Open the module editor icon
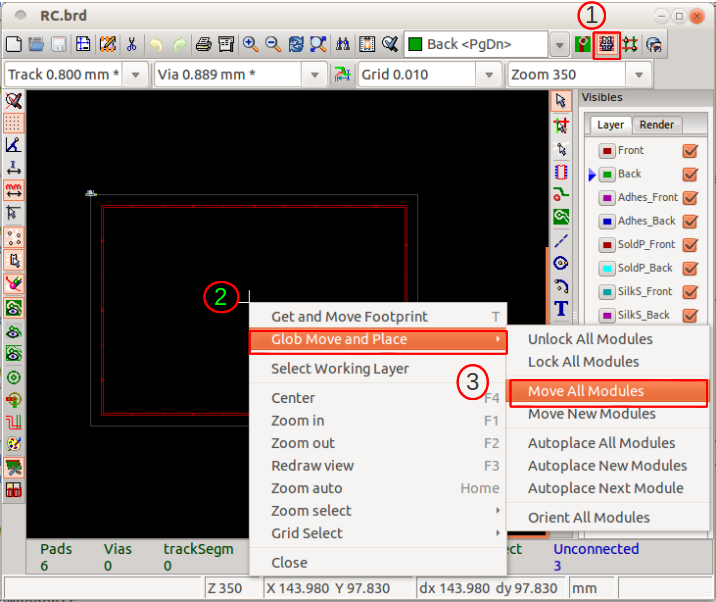 click(x=108, y=44)
